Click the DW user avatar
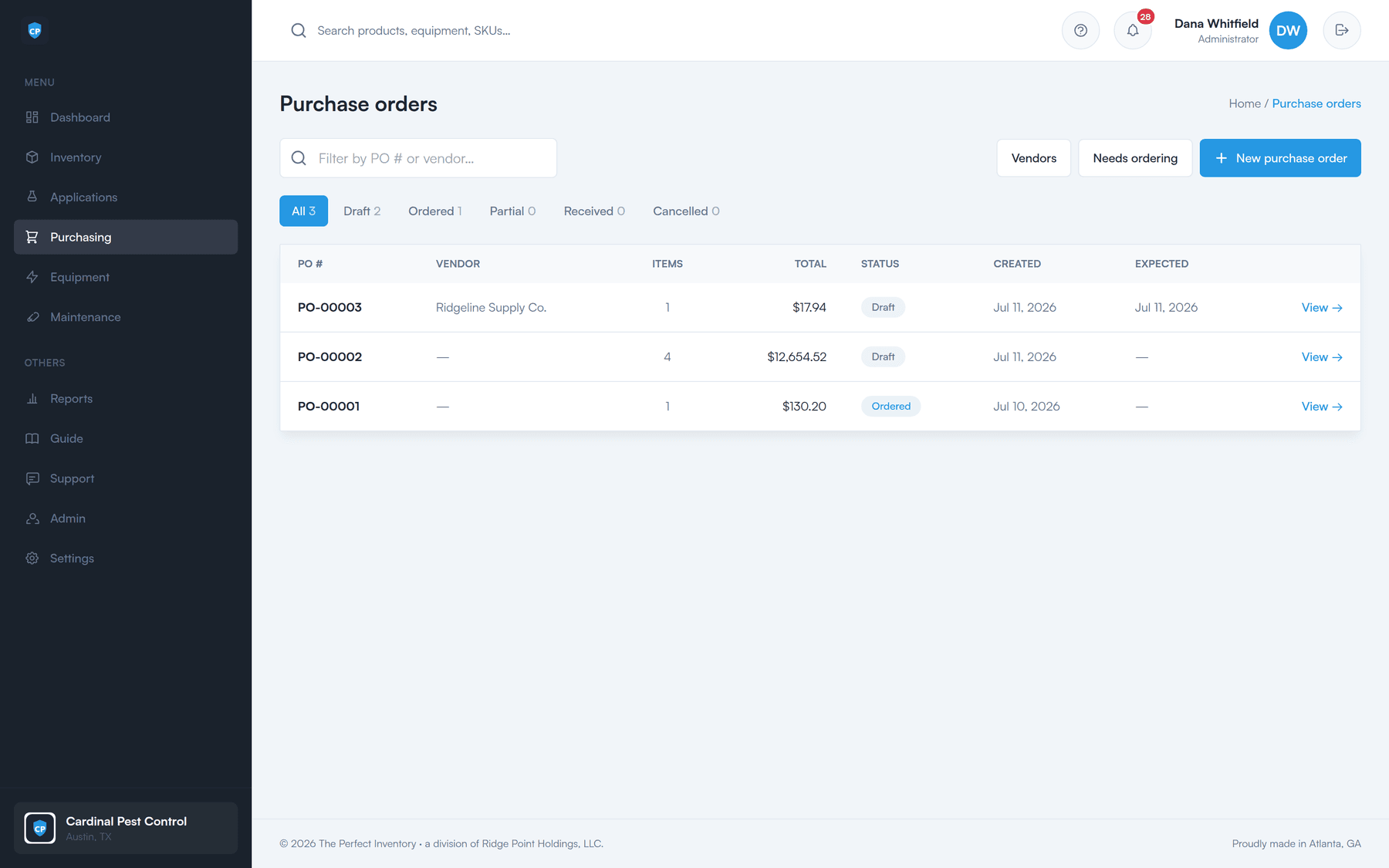1389x868 pixels. pyautogui.click(x=1288, y=31)
